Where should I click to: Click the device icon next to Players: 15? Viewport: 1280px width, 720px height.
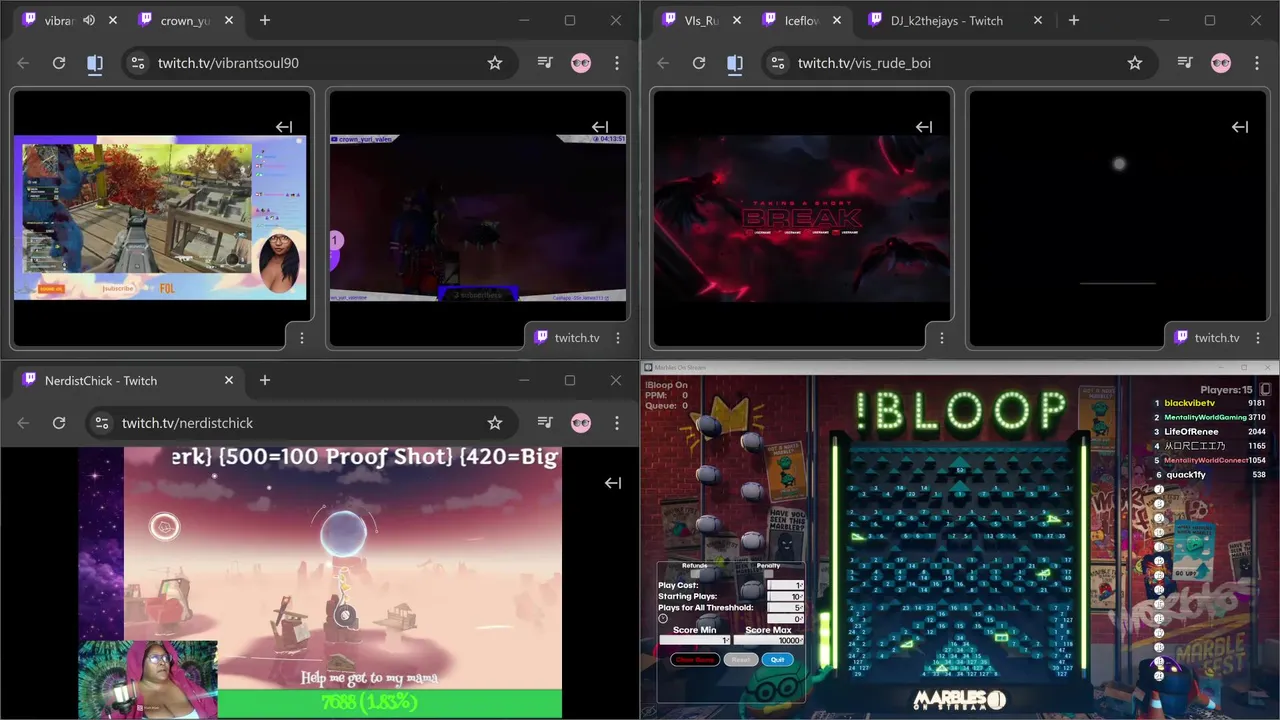[1265, 389]
